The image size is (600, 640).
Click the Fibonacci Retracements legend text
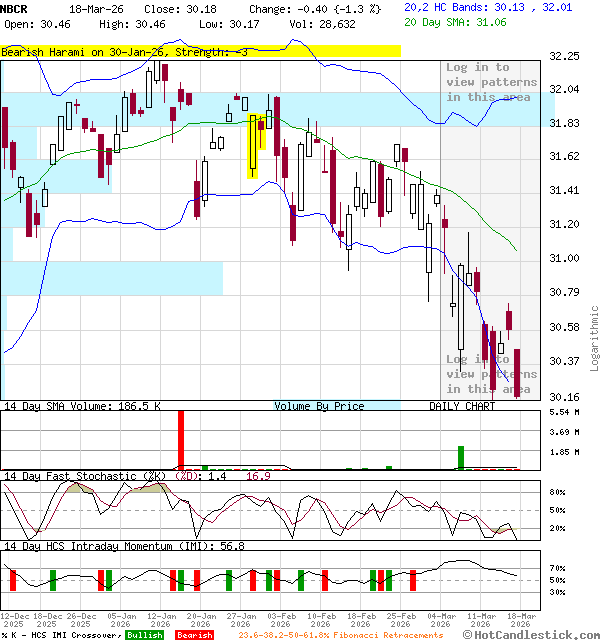tap(340, 635)
